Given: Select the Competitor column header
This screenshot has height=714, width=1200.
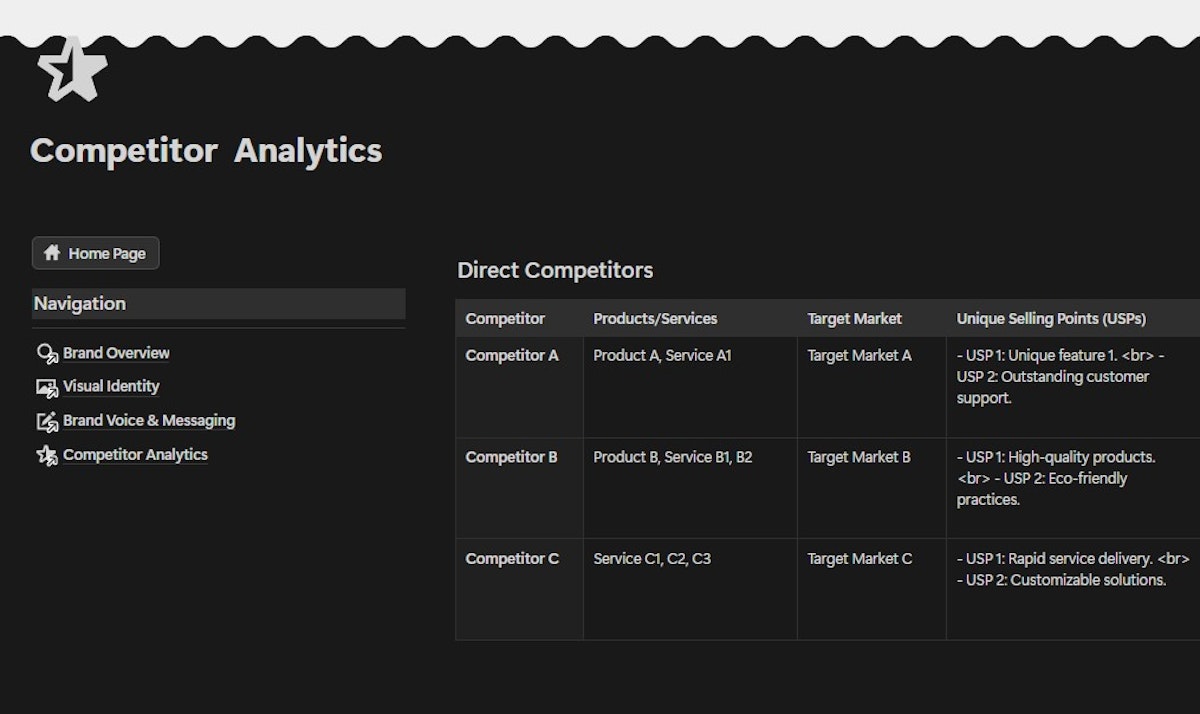Looking at the screenshot, I should [x=505, y=318].
